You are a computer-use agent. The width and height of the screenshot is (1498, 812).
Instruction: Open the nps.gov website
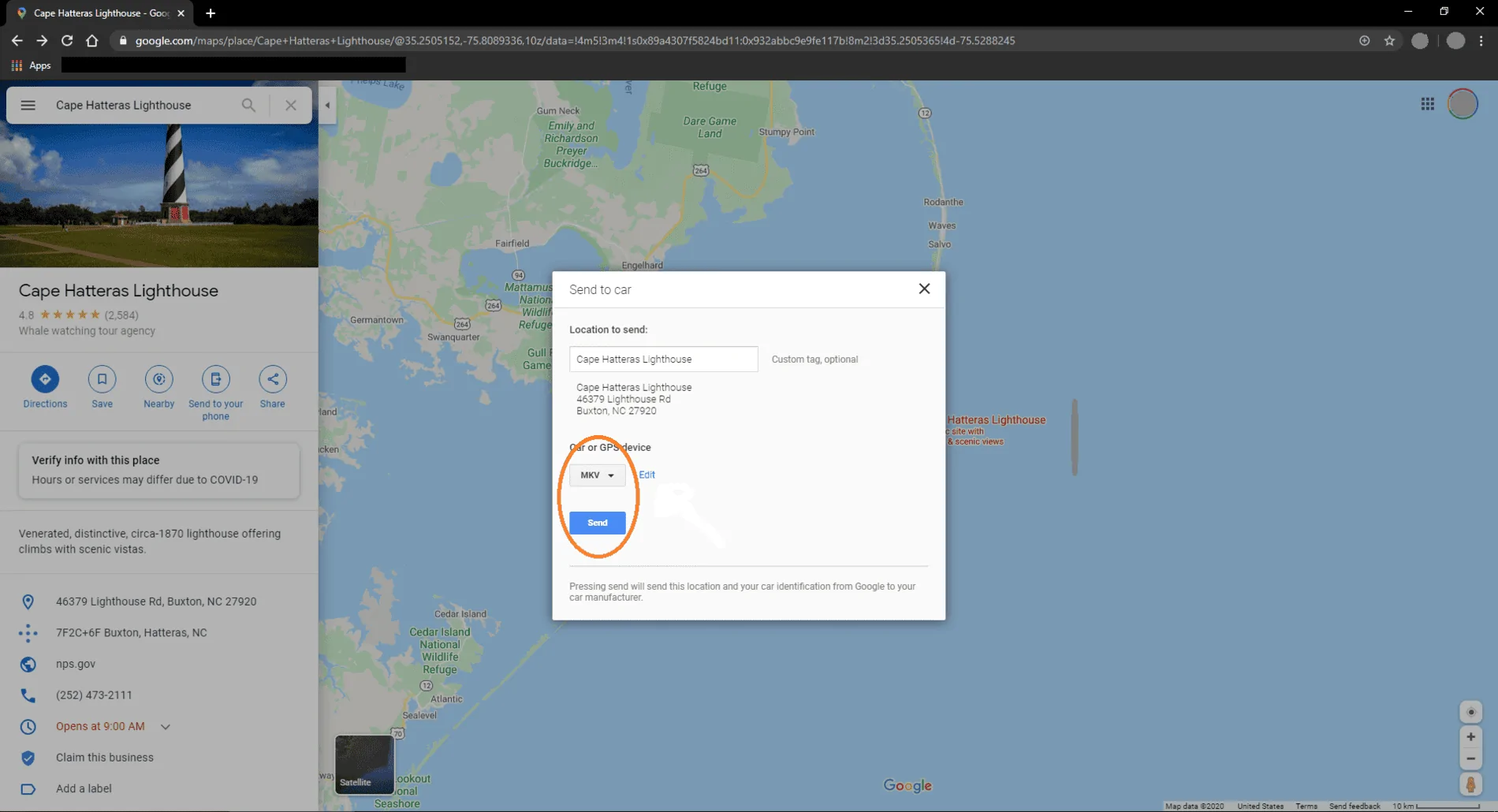click(76, 664)
